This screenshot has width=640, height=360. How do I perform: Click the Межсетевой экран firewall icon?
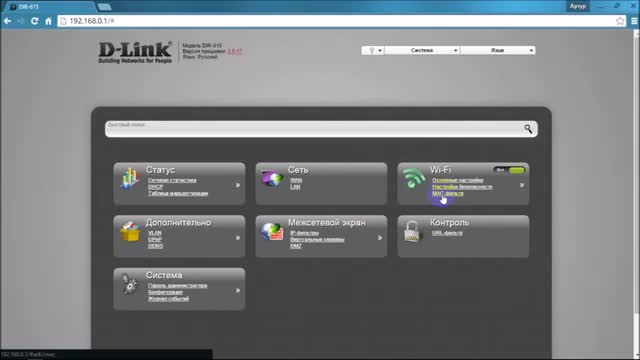pos(272,231)
